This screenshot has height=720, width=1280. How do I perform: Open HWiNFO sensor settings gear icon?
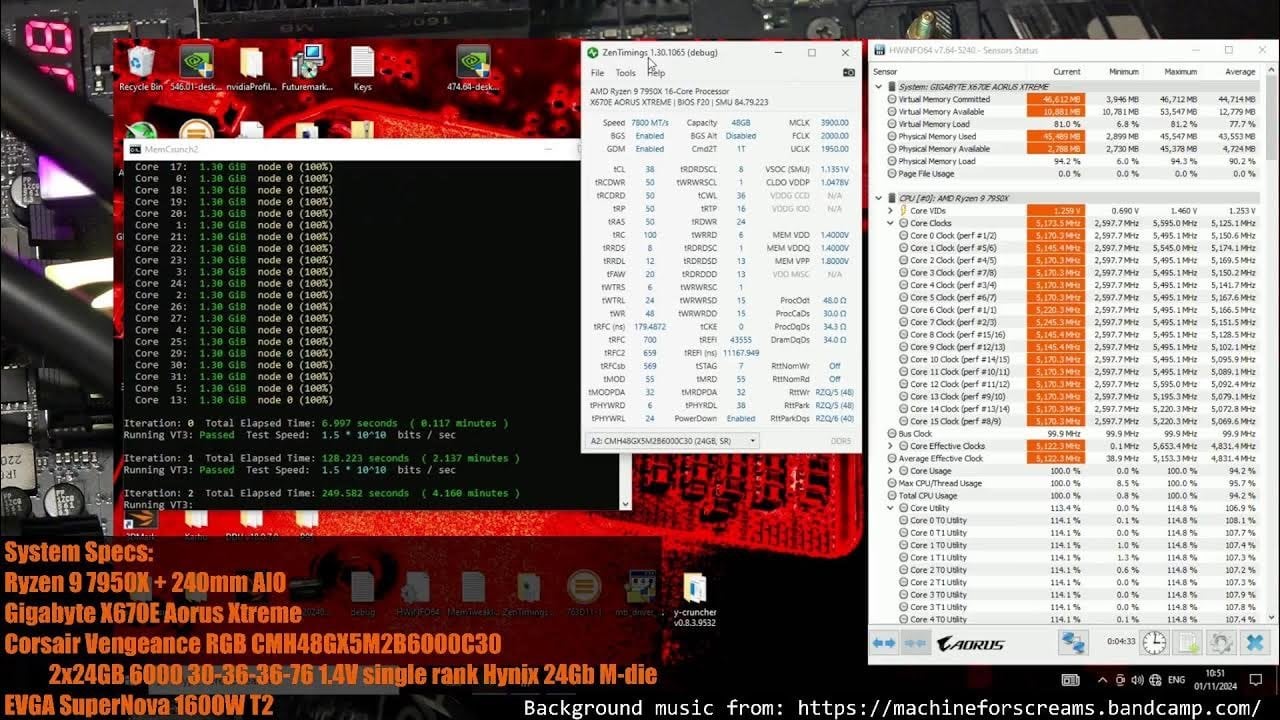1221,642
